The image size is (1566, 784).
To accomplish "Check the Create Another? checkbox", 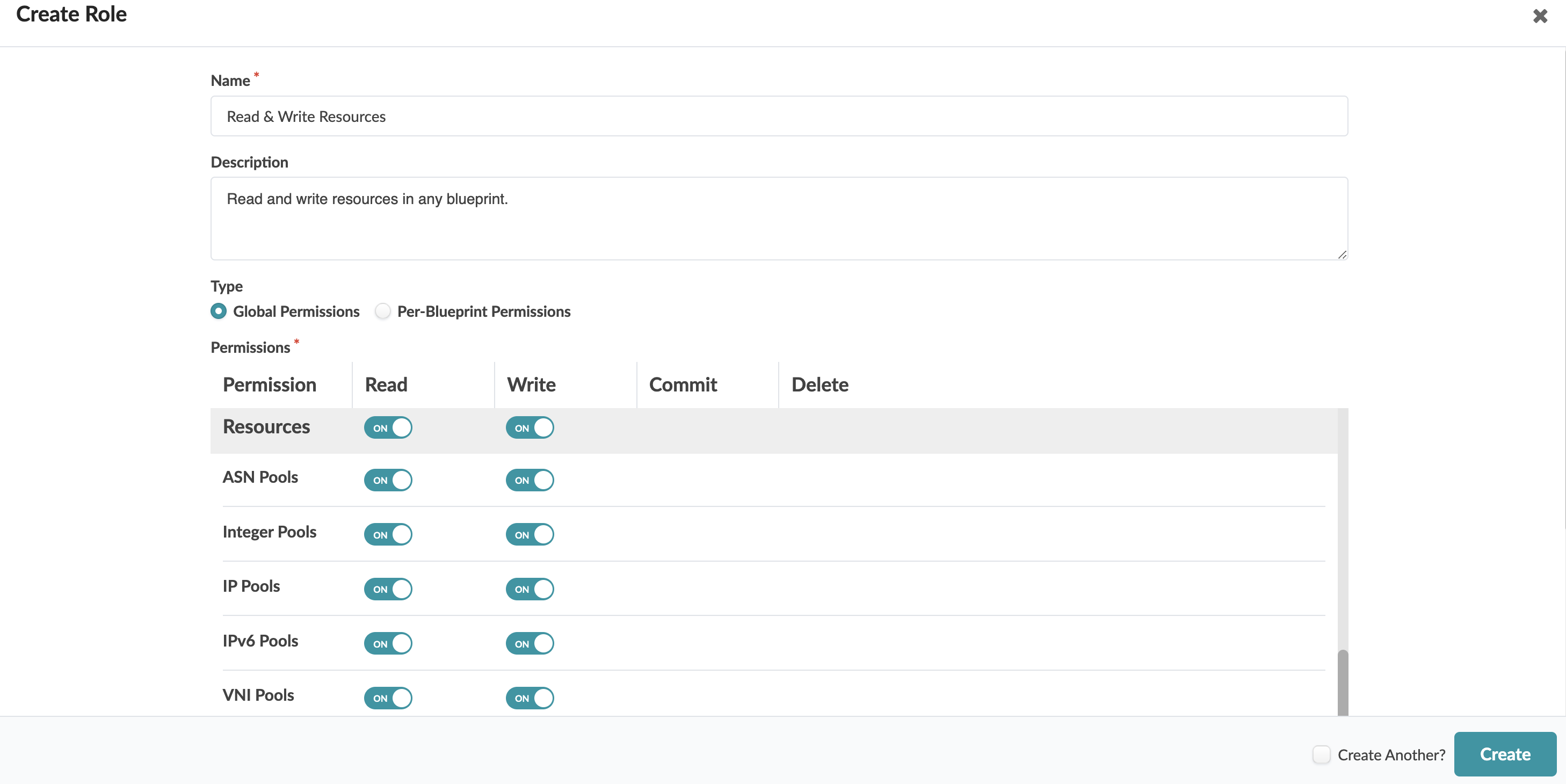I will click(1321, 754).
